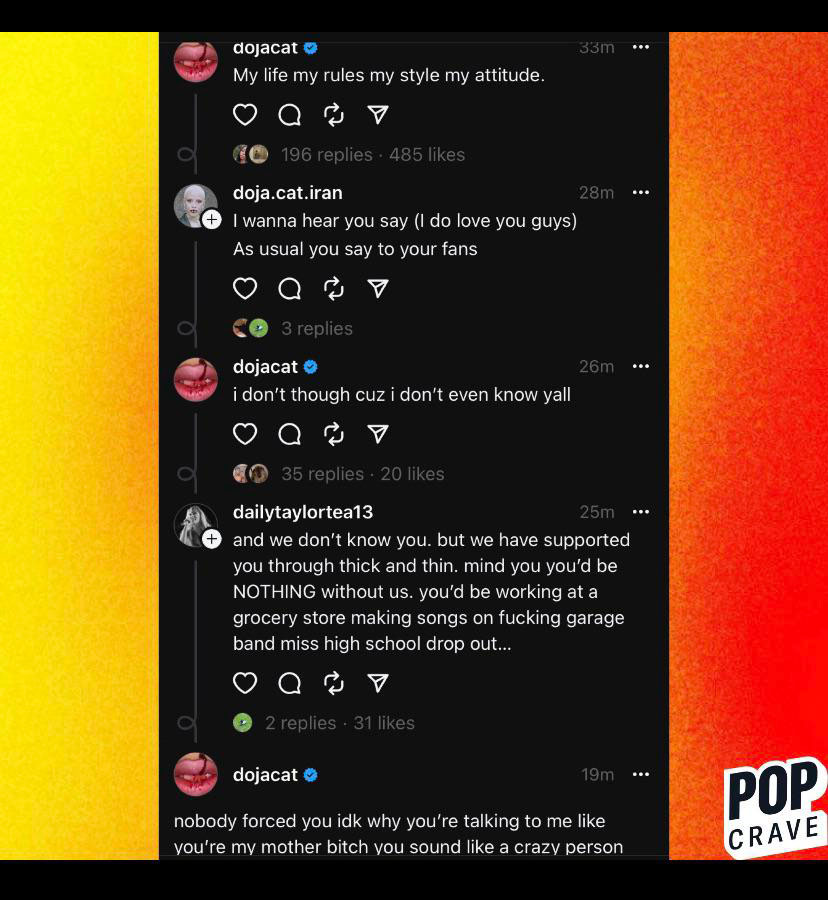This screenshot has height=900, width=828.
Task: Open dojacat's lips profile picture at 26m post
Action: (196, 379)
